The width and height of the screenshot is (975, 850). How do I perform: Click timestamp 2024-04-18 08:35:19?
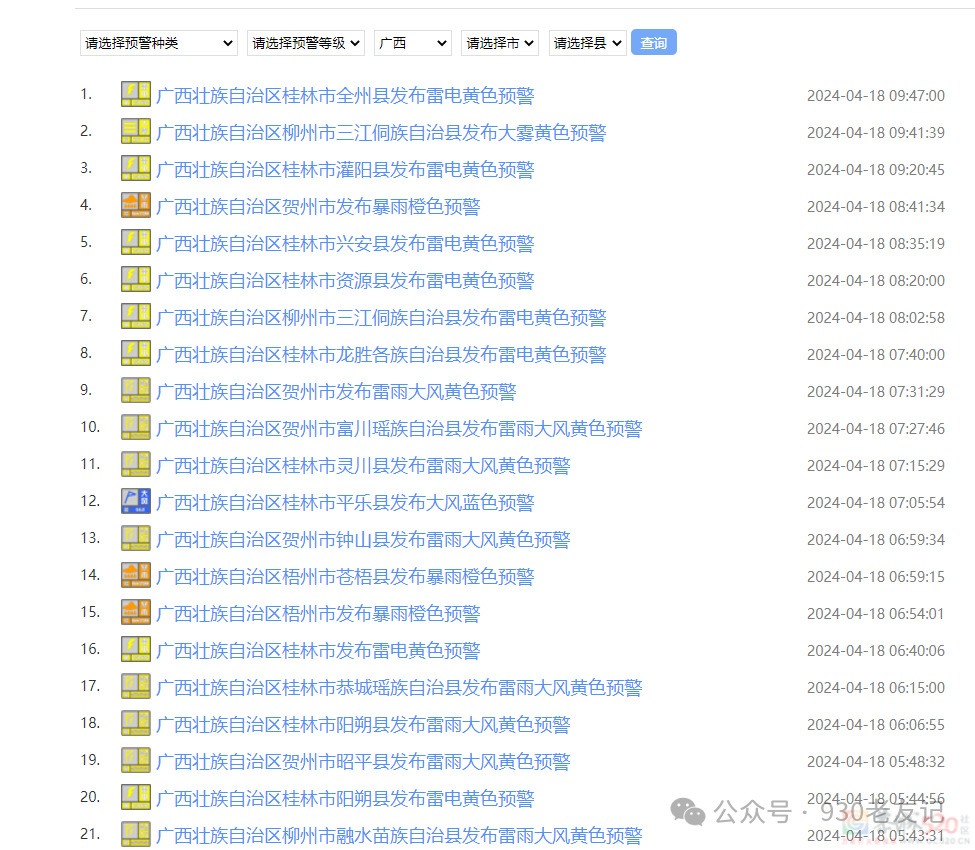tap(875, 243)
